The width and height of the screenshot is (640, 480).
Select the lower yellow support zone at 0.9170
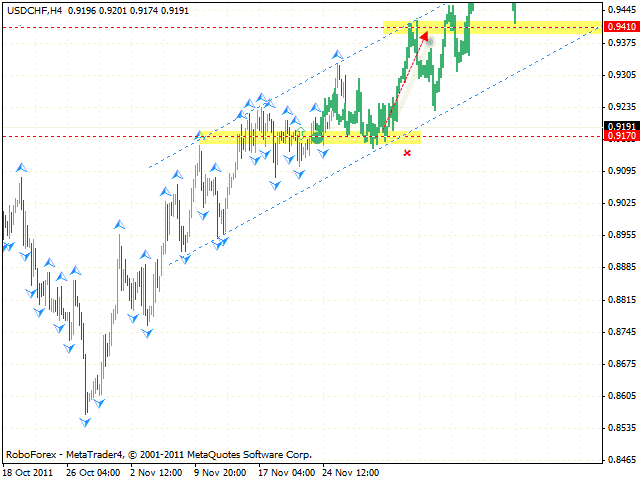click(x=310, y=138)
